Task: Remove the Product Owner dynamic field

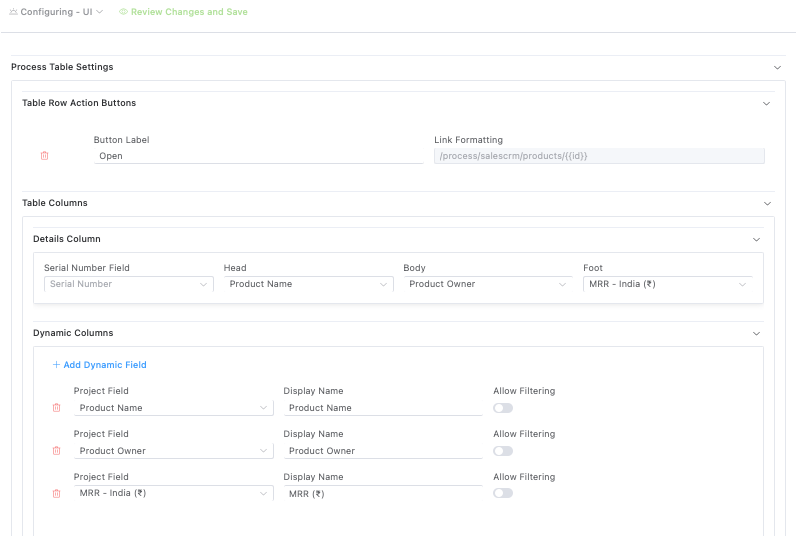Action: (x=57, y=451)
